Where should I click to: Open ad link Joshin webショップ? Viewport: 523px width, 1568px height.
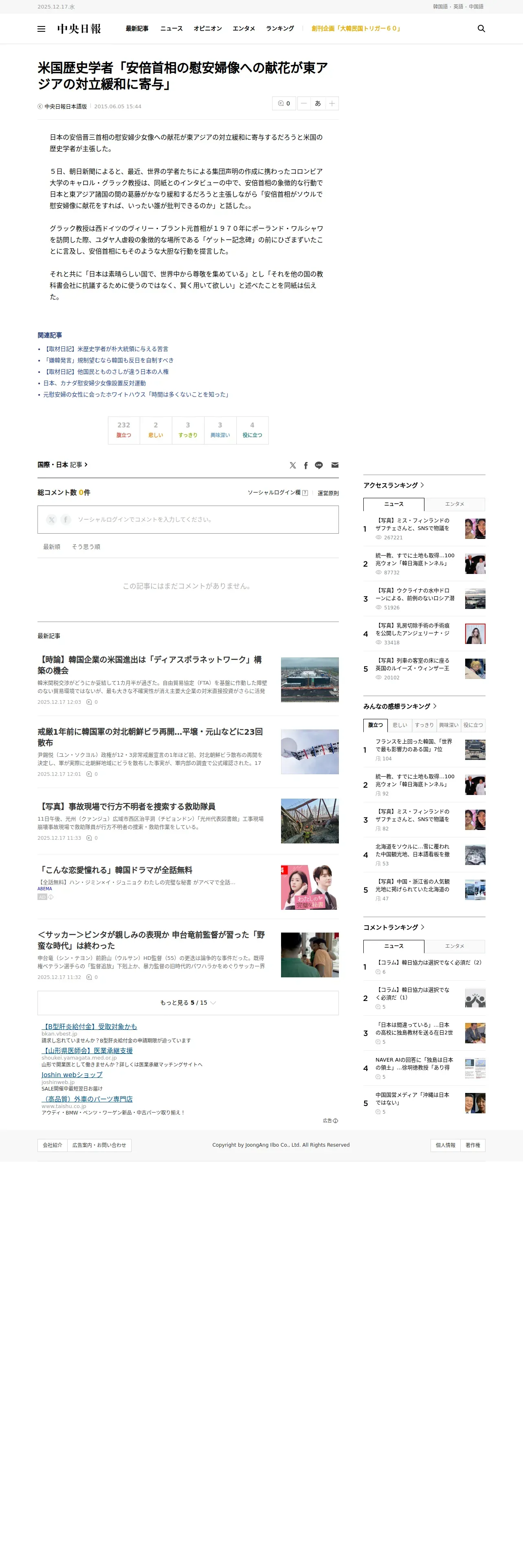coord(72,1074)
